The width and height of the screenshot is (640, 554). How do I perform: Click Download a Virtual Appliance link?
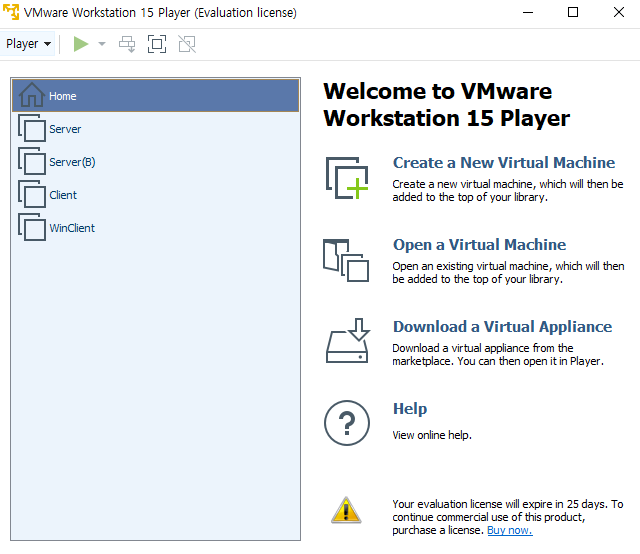(x=502, y=327)
